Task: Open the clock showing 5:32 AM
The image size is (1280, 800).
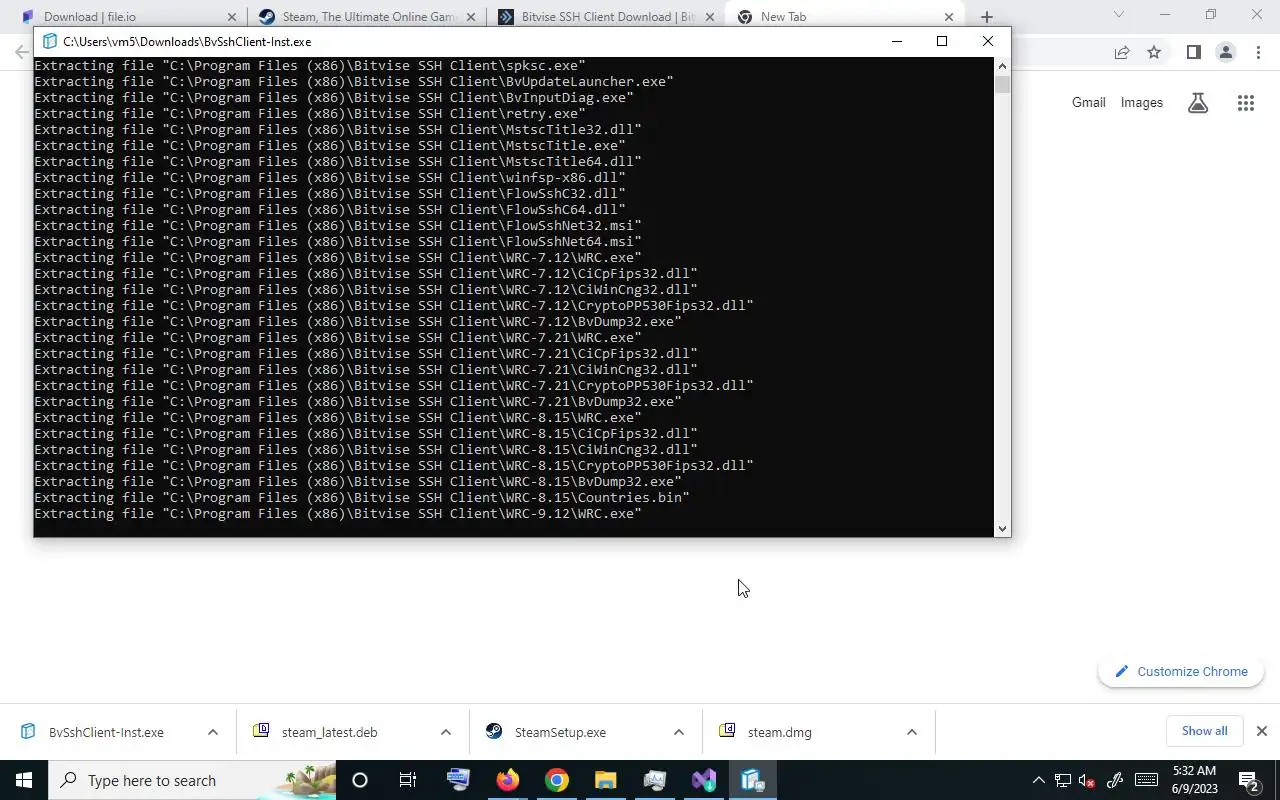Action: (1194, 780)
